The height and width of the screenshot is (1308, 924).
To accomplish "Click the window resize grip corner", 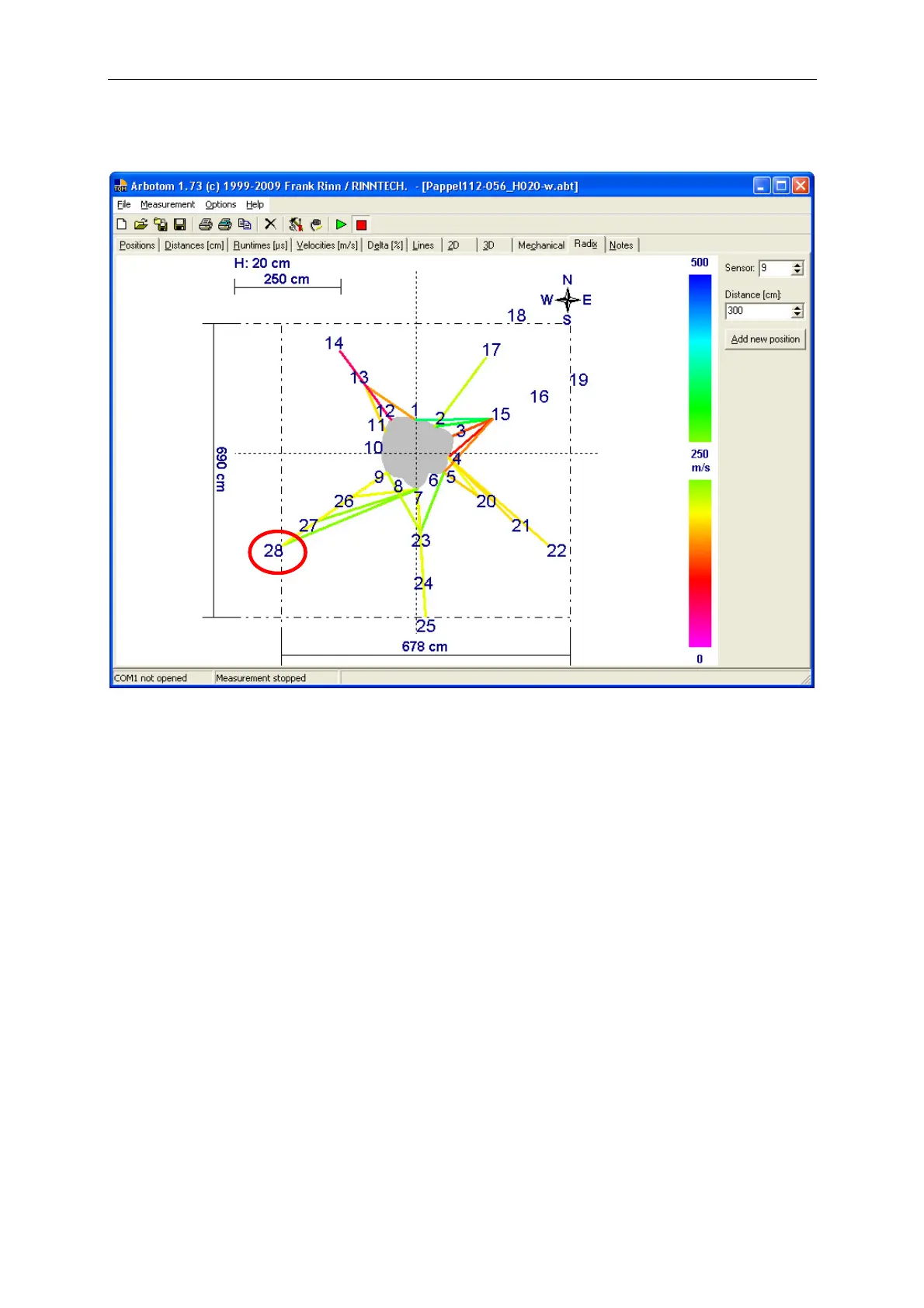I will (x=806, y=679).
